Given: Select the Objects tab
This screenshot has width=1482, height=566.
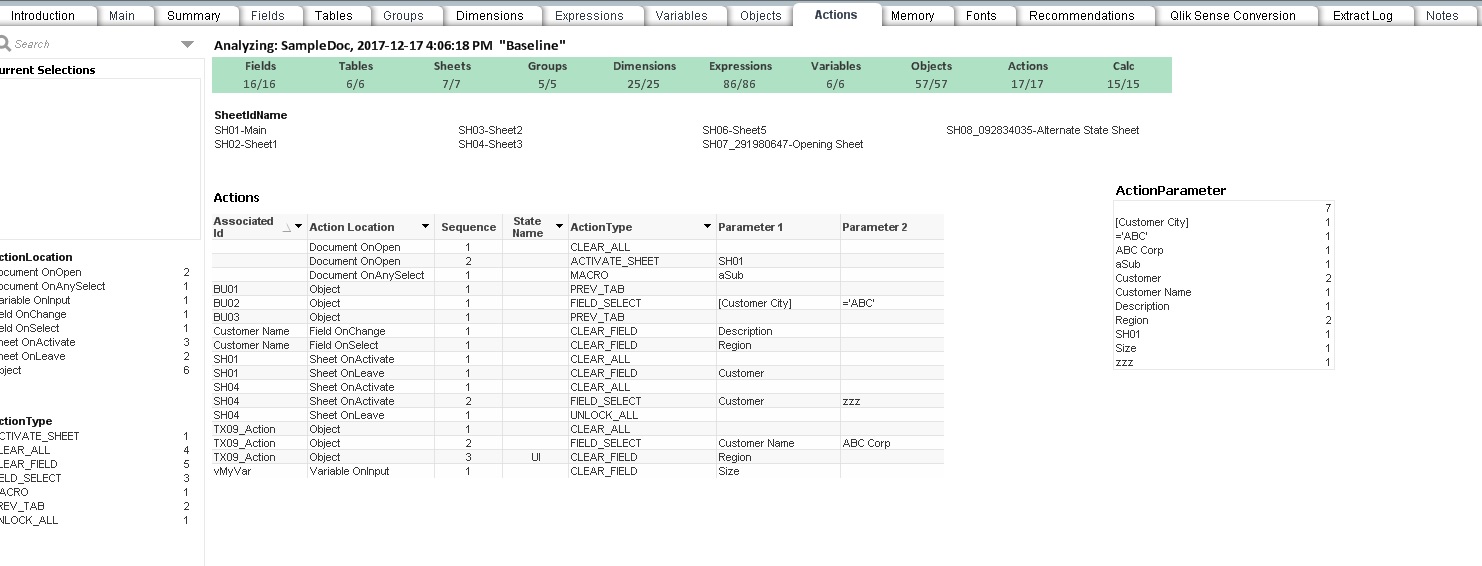Looking at the screenshot, I should pos(761,15).
